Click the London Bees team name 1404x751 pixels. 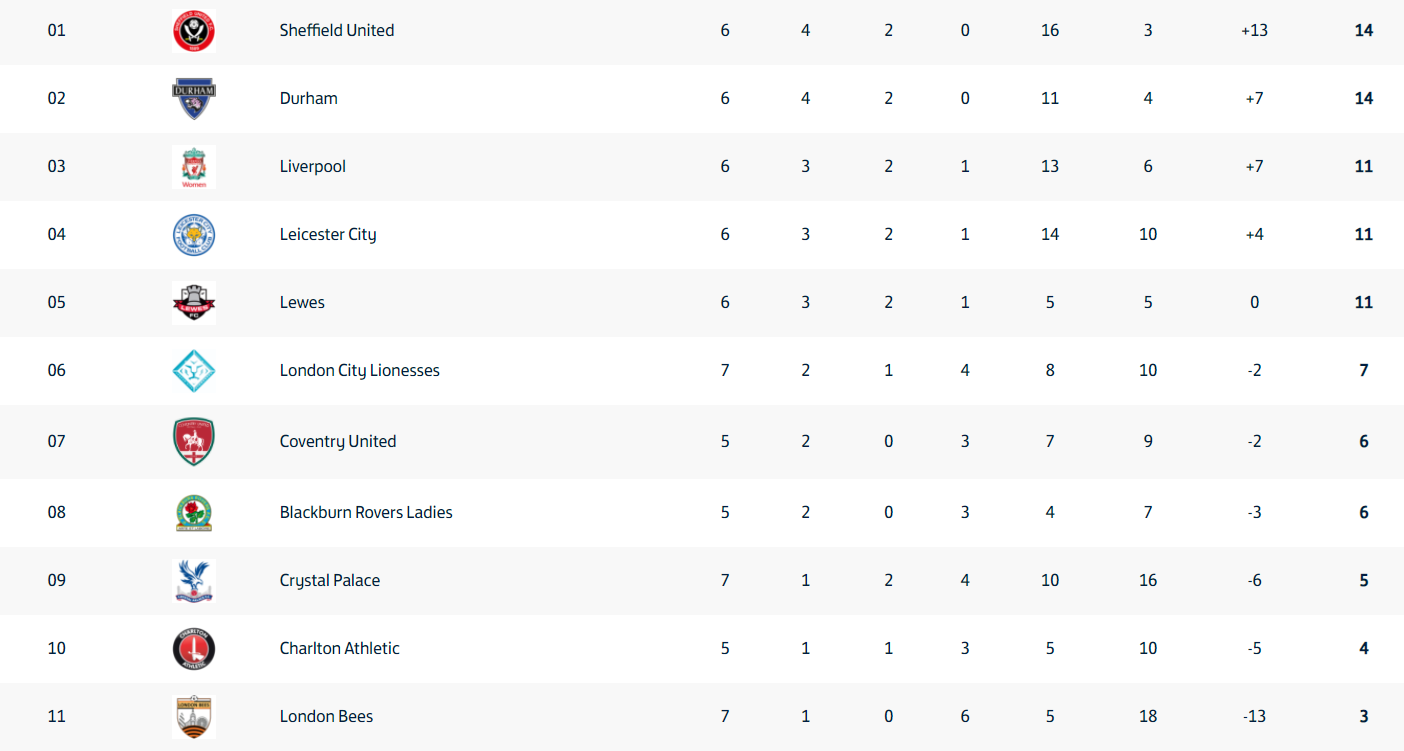(x=327, y=716)
